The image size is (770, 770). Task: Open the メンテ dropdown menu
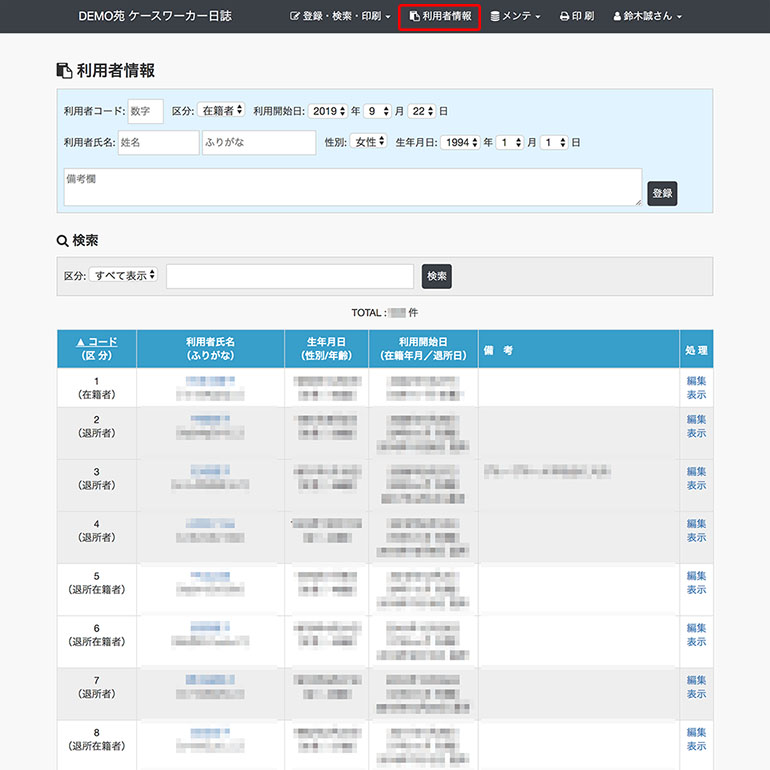515,16
